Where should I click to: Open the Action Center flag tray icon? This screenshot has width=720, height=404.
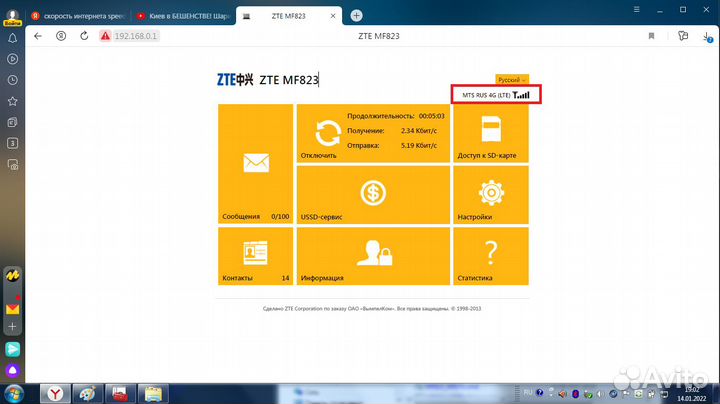tap(626, 394)
